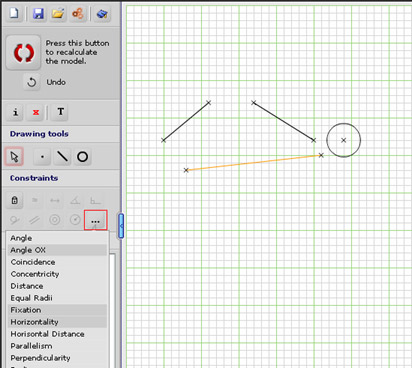Open the more constraints '...' dropdown

(x=95, y=220)
